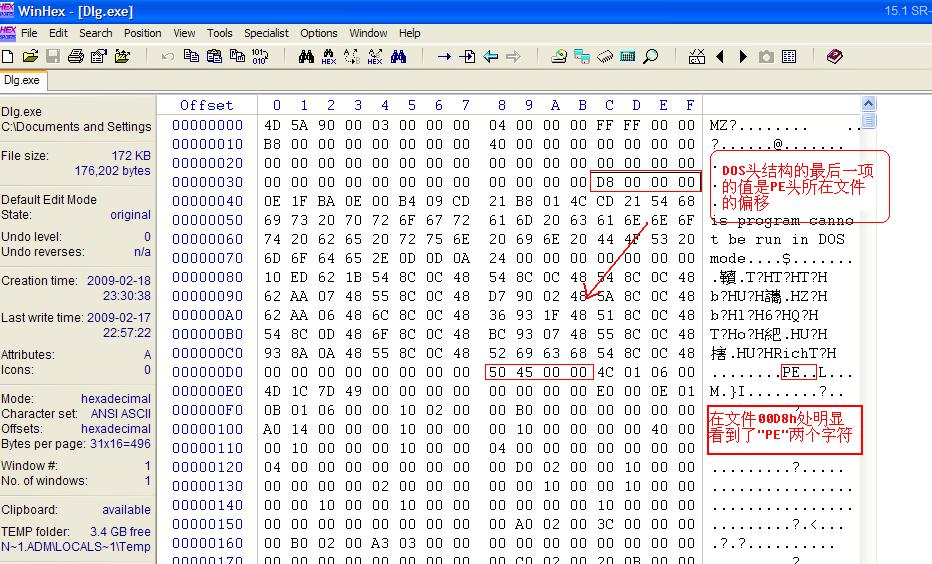Click the Go To Sector arrow-into-page icon
This screenshot has width=932, height=564.
(467, 56)
